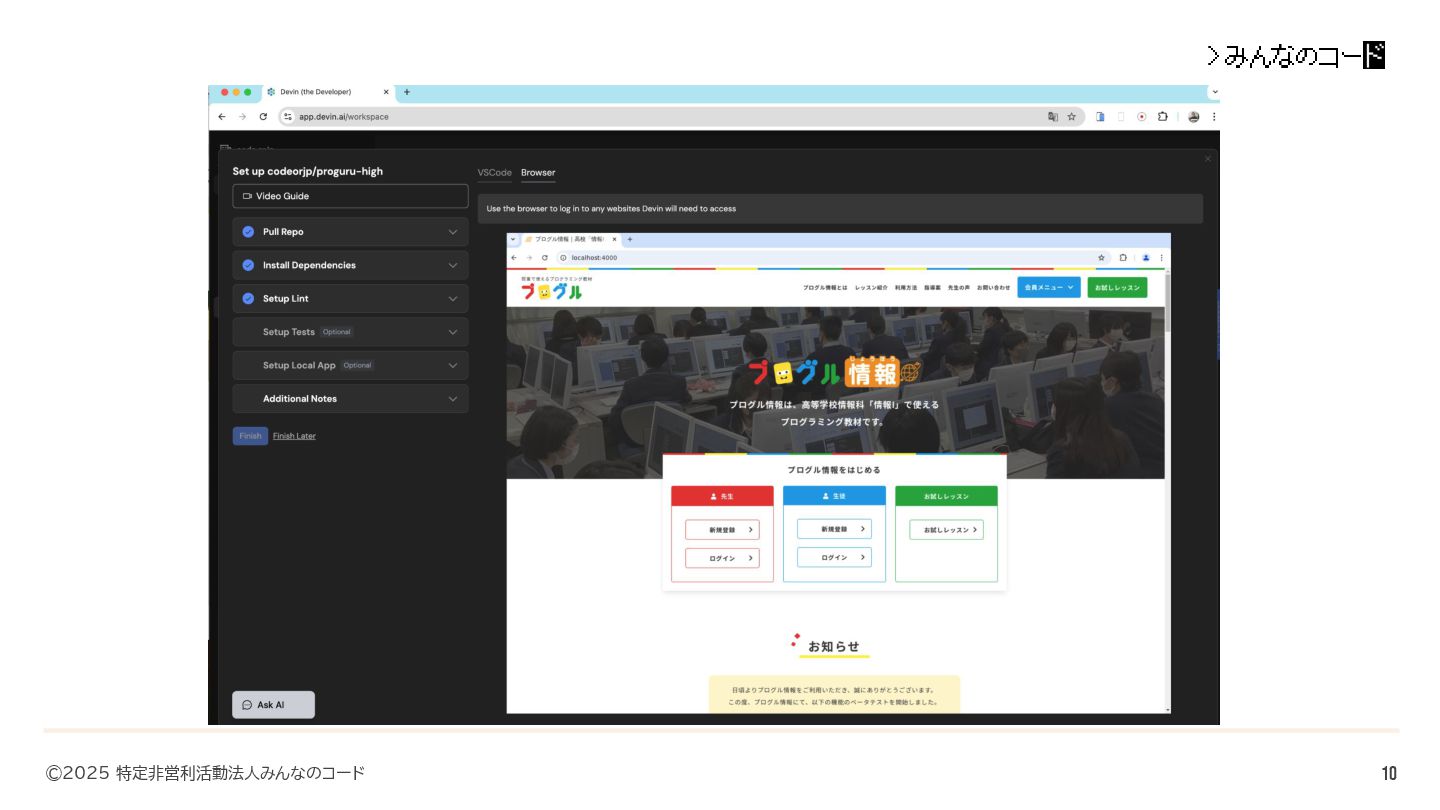The width and height of the screenshot is (1440, 810).
Task: Bookmark the localhost:4000 page star
Action: tap(1102, 257)
